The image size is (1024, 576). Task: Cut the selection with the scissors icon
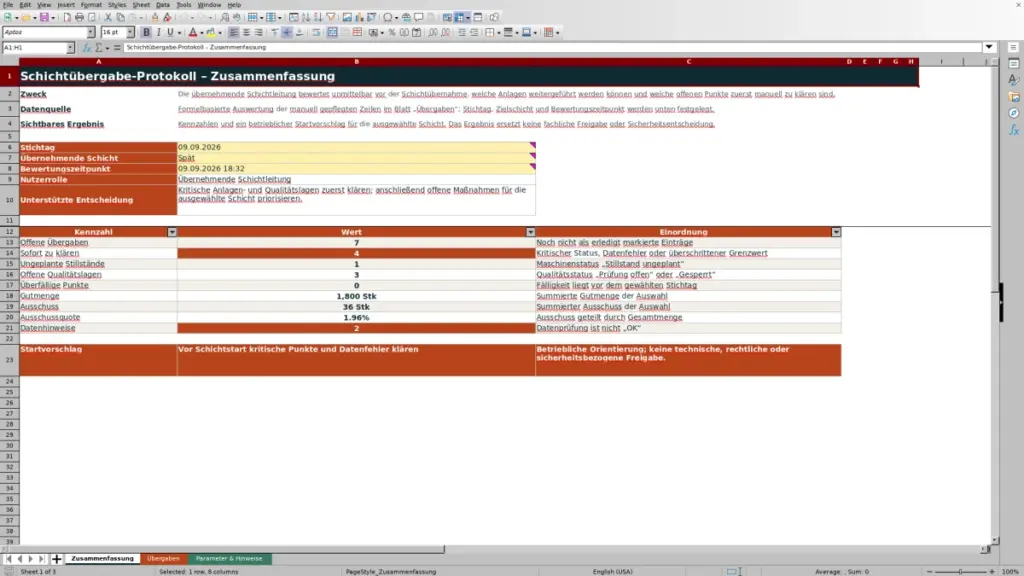[x=108, y=18]
